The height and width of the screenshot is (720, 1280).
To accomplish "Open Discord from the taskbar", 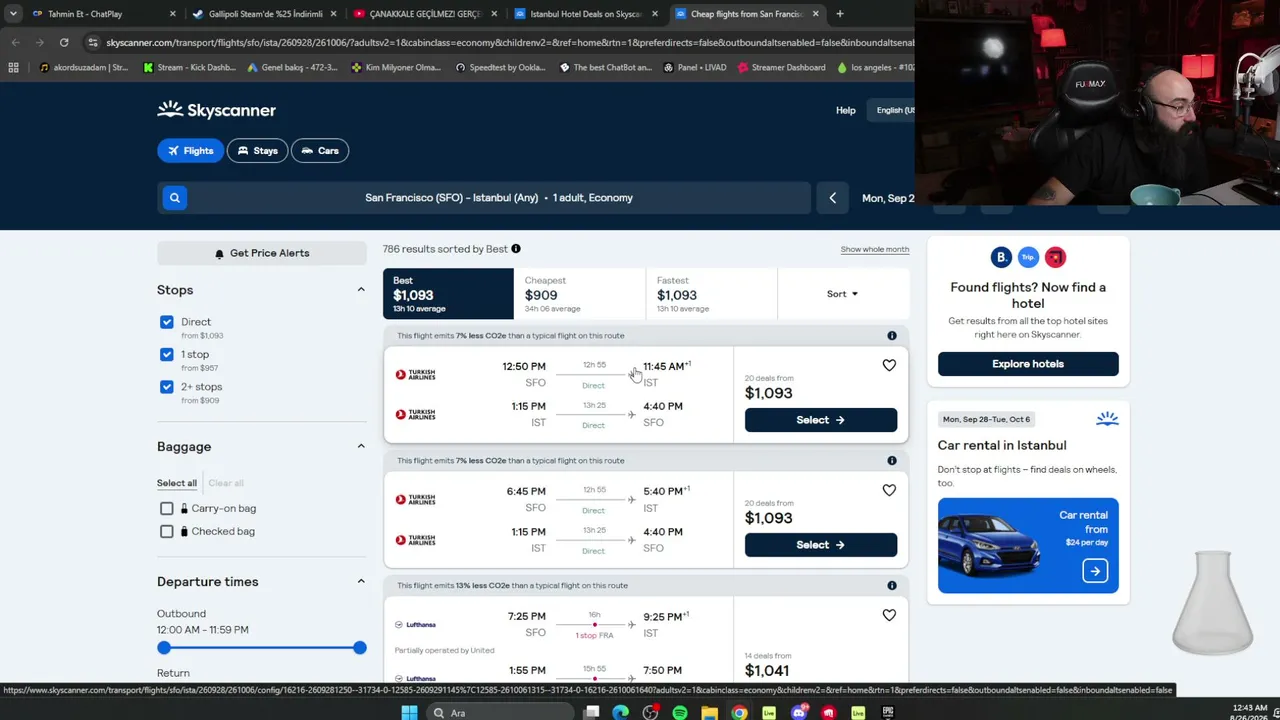I will pos(799,713).
